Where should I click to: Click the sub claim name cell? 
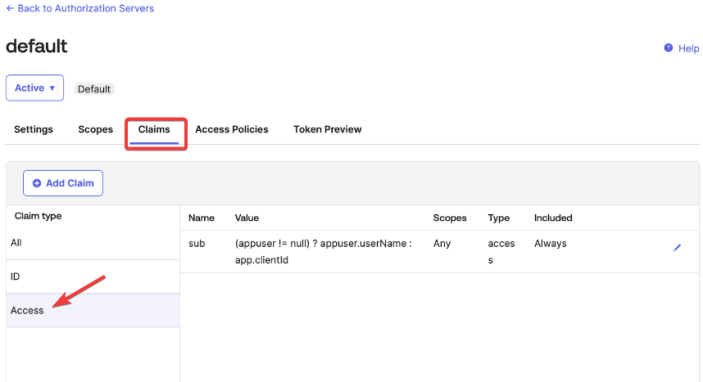pos(196,243)
